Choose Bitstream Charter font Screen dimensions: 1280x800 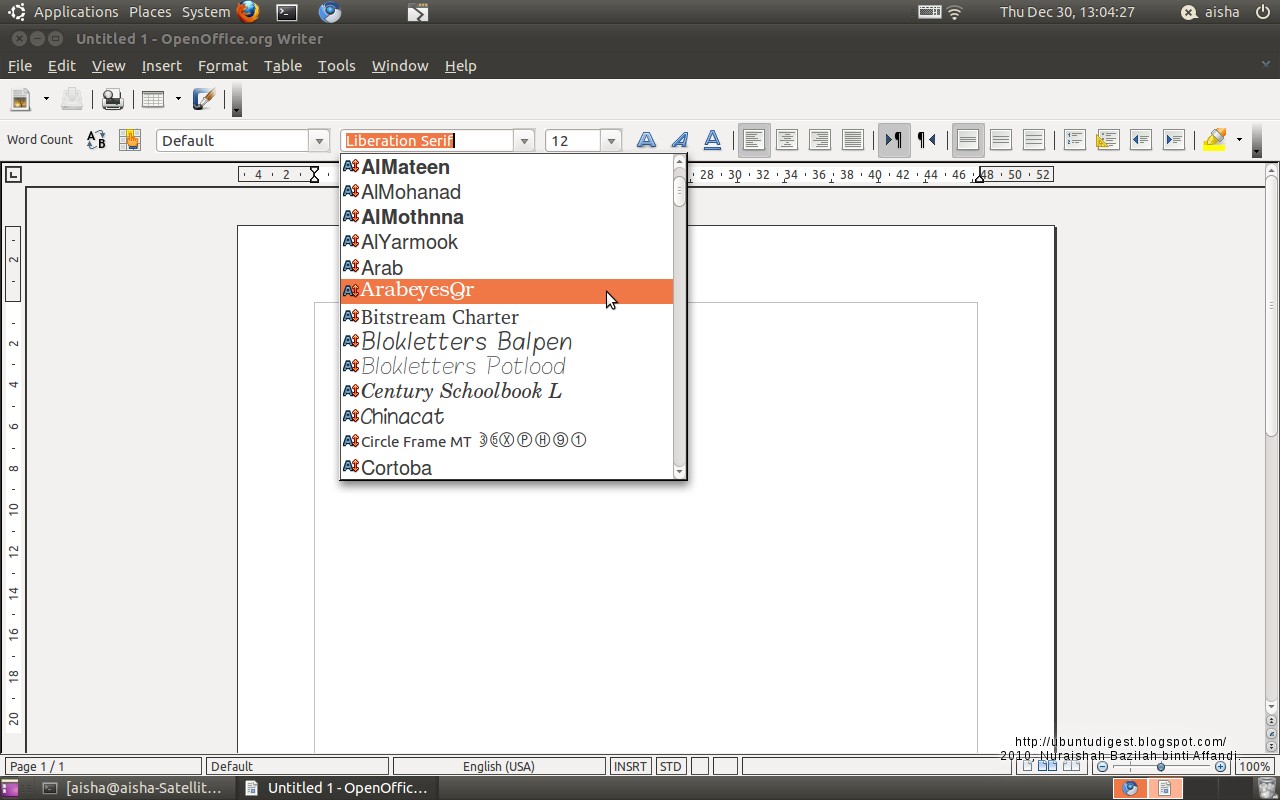(507, 317)
